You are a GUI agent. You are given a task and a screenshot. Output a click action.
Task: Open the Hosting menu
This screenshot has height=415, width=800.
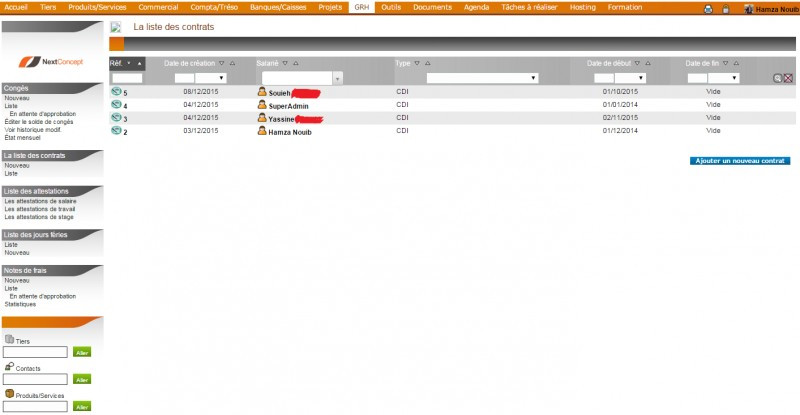pyautogui.click(x=583, y=7)
